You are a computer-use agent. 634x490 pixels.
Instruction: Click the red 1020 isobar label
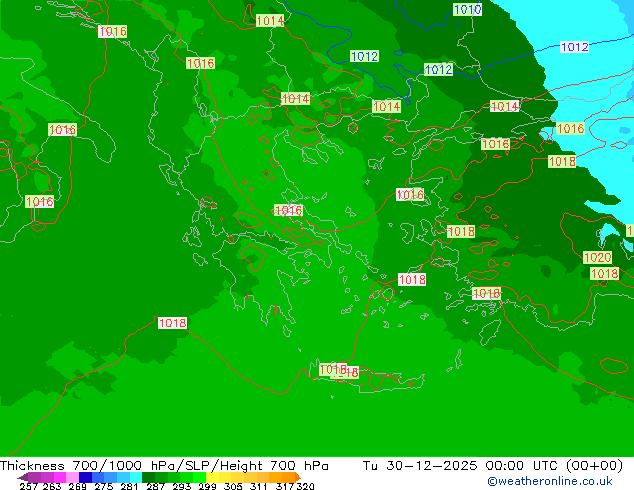pos(598,257)
